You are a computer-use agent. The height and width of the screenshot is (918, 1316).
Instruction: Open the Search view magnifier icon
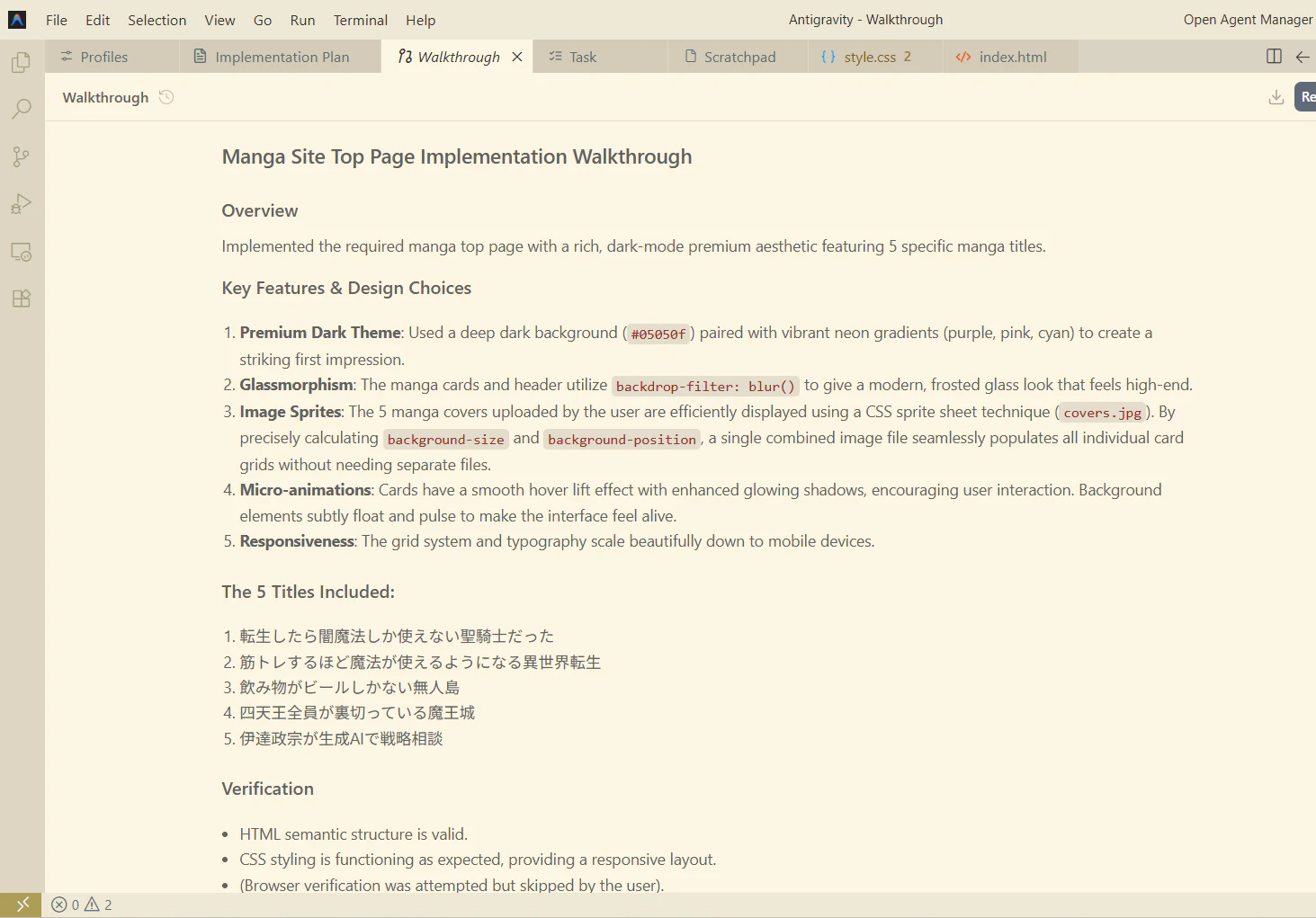point(22,110)
